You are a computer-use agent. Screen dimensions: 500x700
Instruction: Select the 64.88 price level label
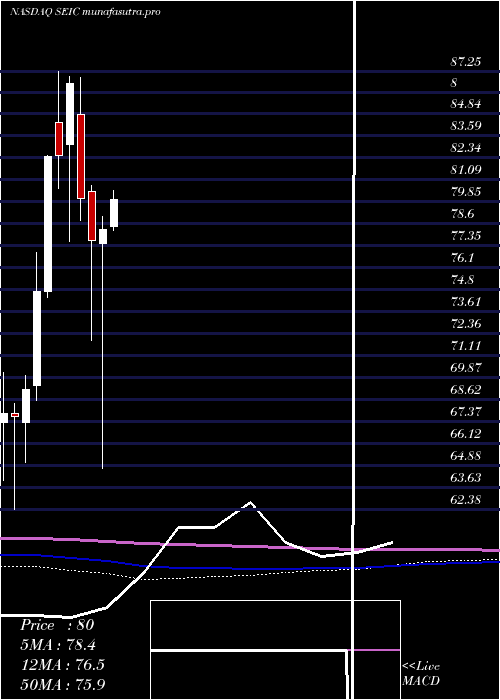pyautogui.click(x=466, y=456)
